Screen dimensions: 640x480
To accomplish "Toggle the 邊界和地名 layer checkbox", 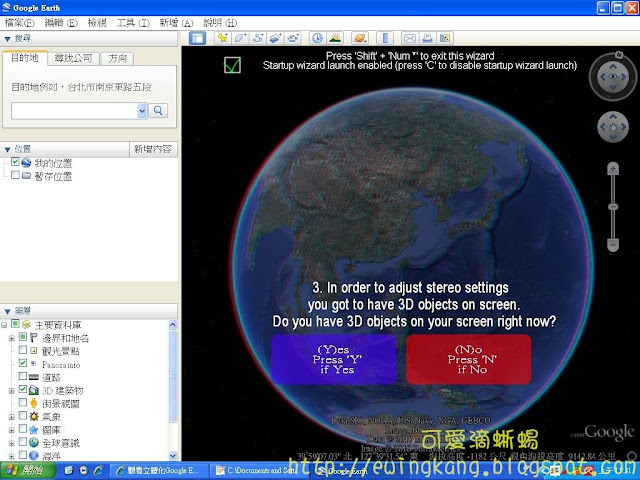I will tap(23, 337).
